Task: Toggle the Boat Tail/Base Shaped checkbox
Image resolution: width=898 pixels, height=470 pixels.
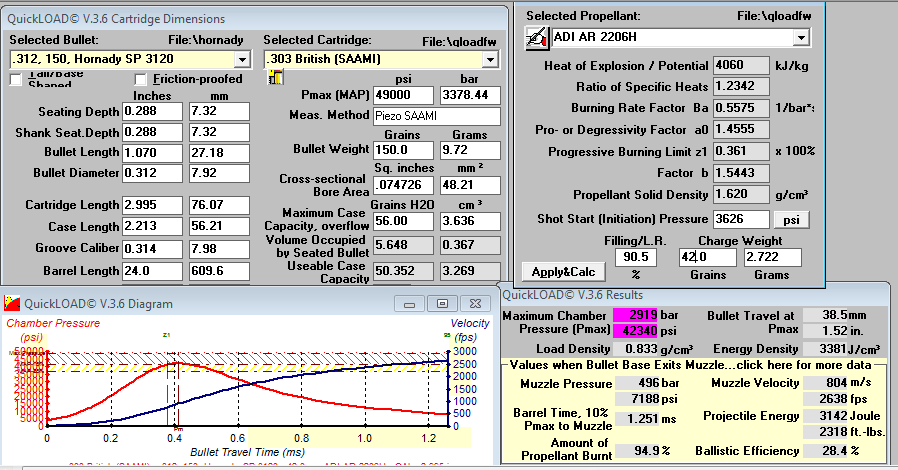Action: pos(16,80)
